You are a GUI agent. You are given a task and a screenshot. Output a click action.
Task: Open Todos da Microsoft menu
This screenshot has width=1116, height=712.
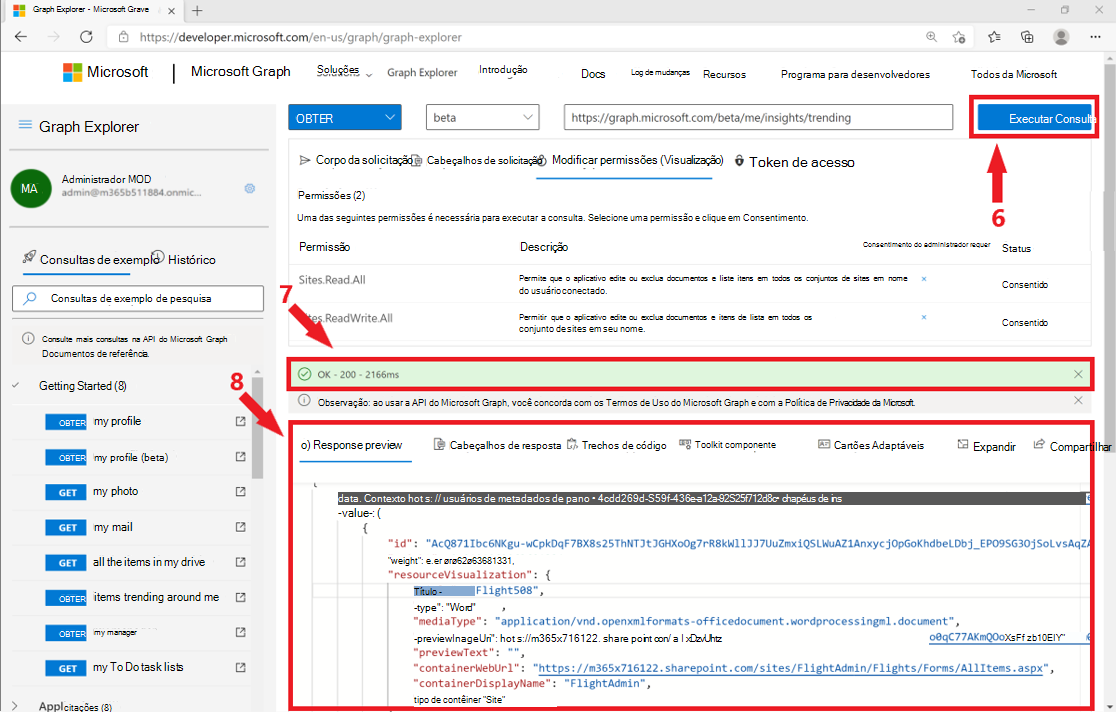[1014, 74]
